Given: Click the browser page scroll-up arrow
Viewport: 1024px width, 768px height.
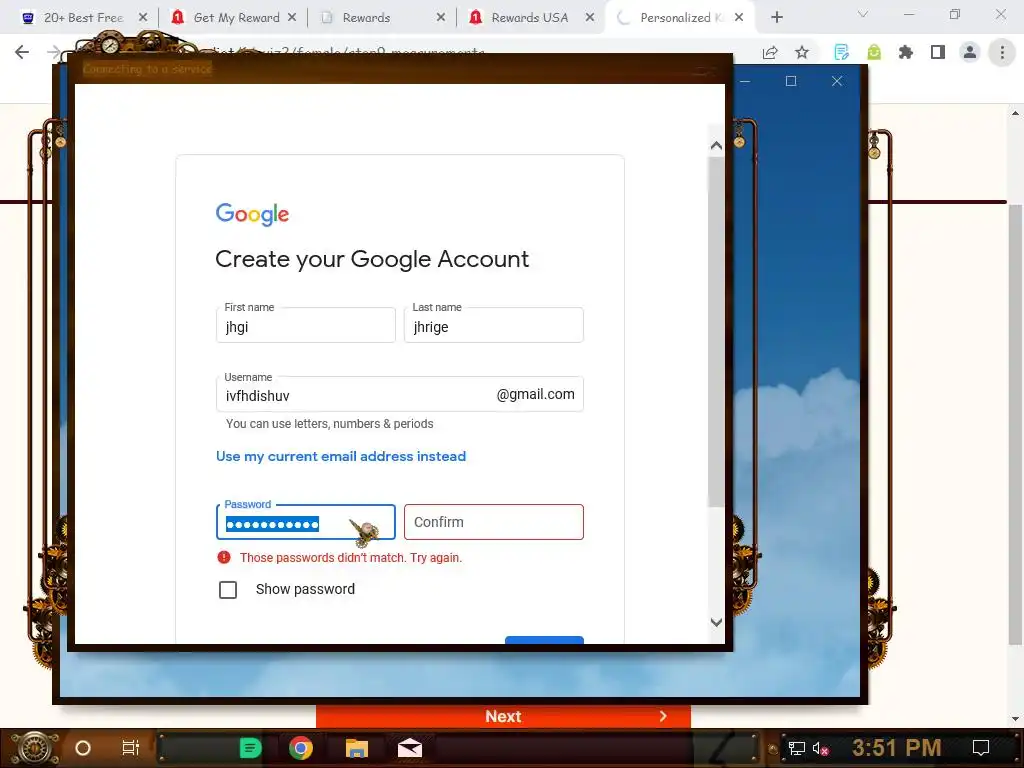Looking at the screenshot, I should [1015, 113].
